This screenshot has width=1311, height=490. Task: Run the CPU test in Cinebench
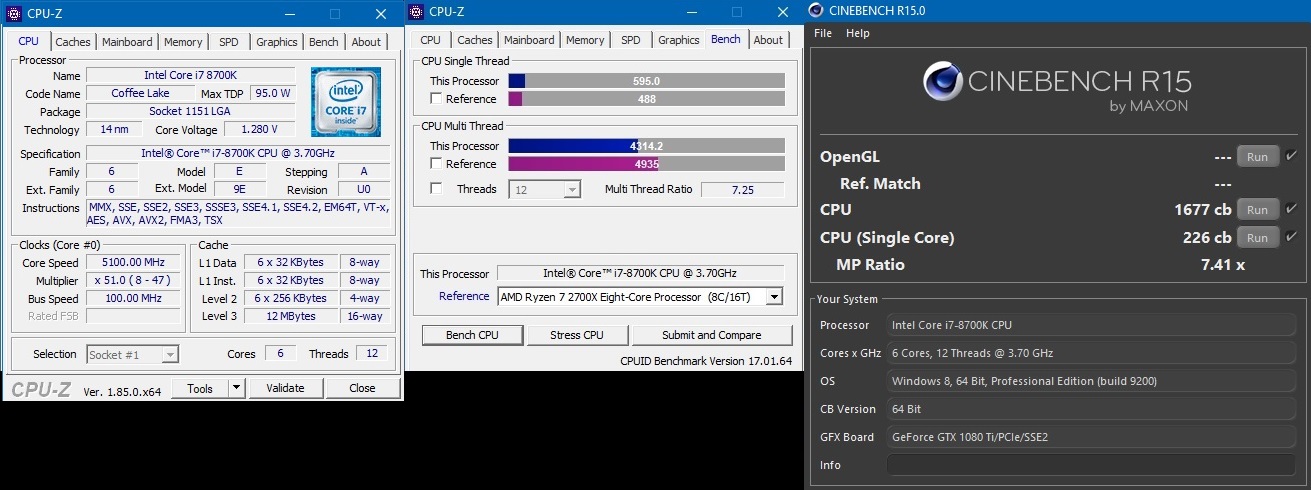click(x=1257, y=209)
